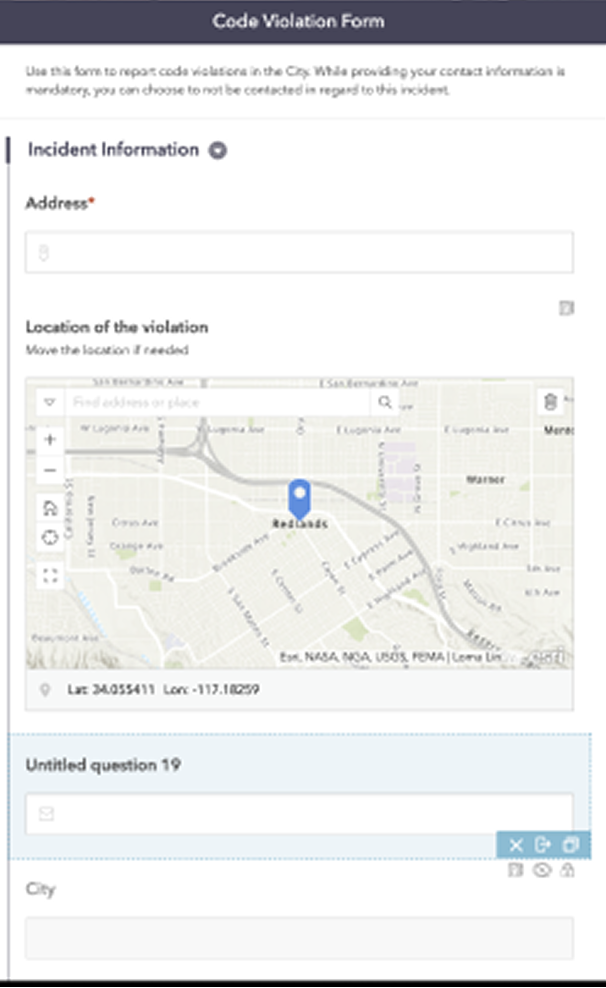Click the Address text input field
Image resolution: width=606 pixels, height=988 pixels.
pos(299,253)
